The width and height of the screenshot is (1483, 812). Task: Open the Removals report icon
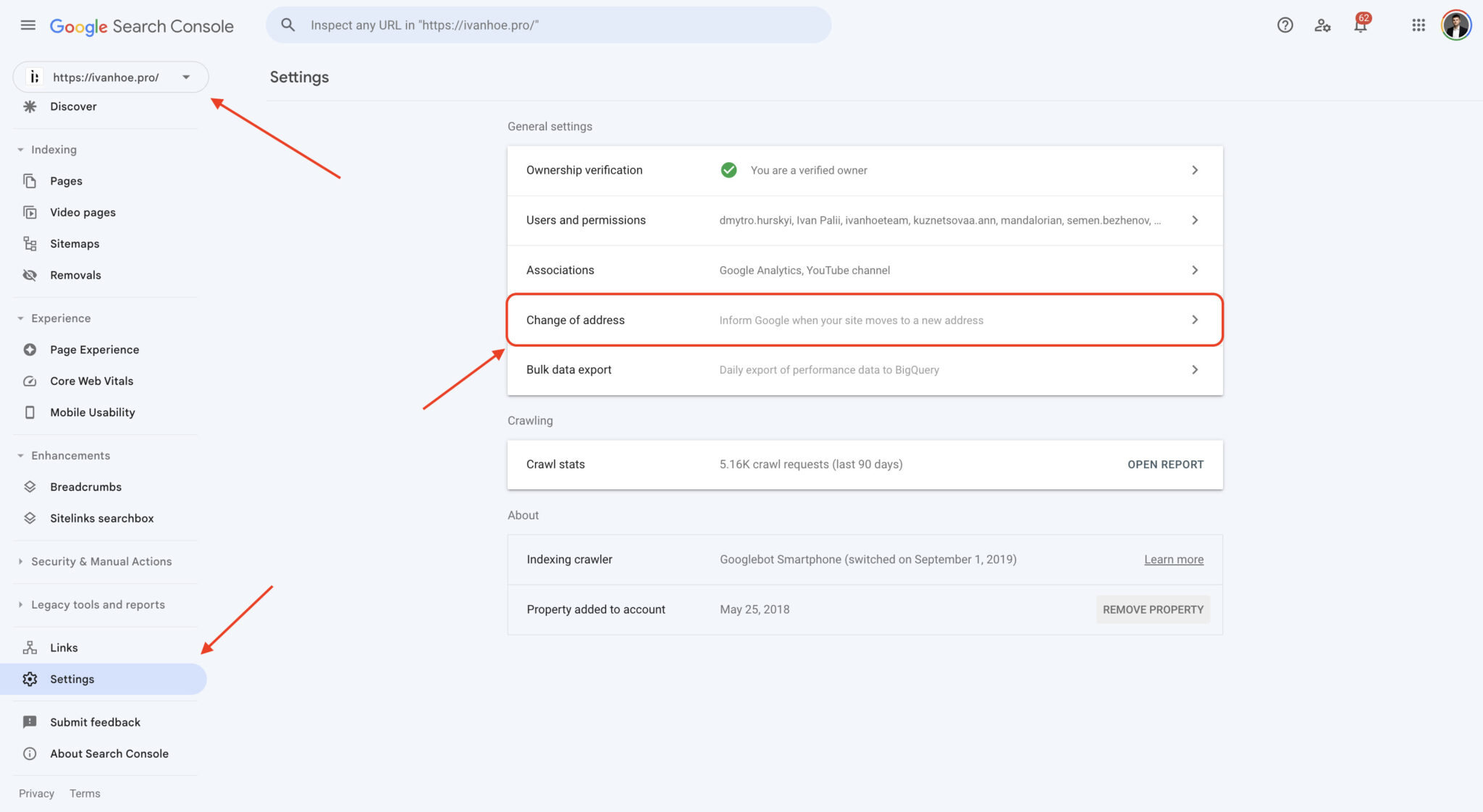[29, 275]
